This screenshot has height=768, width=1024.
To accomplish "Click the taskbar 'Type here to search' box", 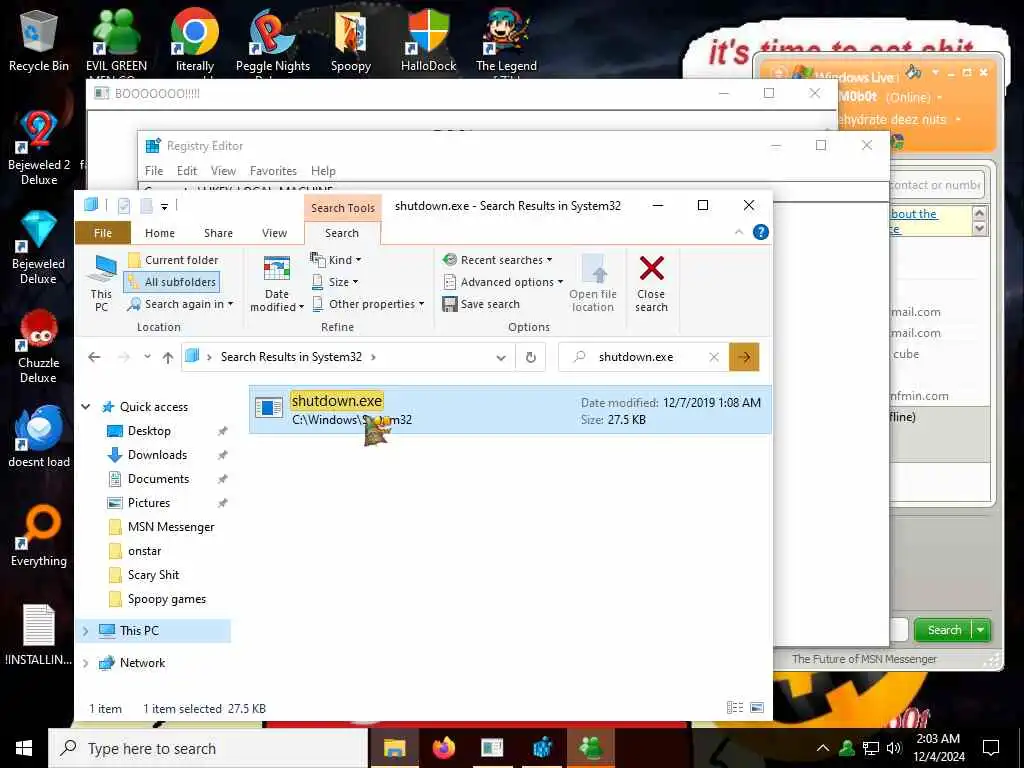I will 208,748.
